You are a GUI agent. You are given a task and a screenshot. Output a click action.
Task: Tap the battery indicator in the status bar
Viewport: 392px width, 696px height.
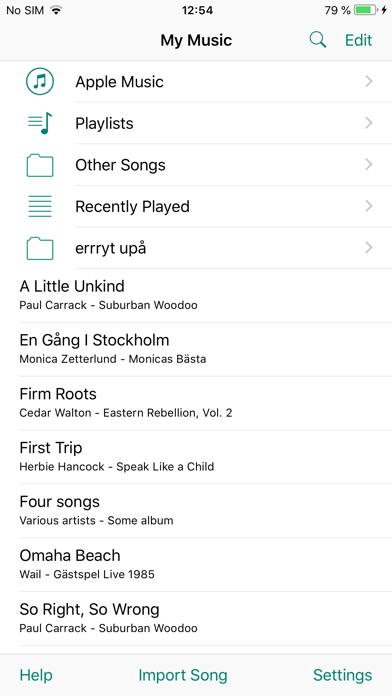click(366, 10)
